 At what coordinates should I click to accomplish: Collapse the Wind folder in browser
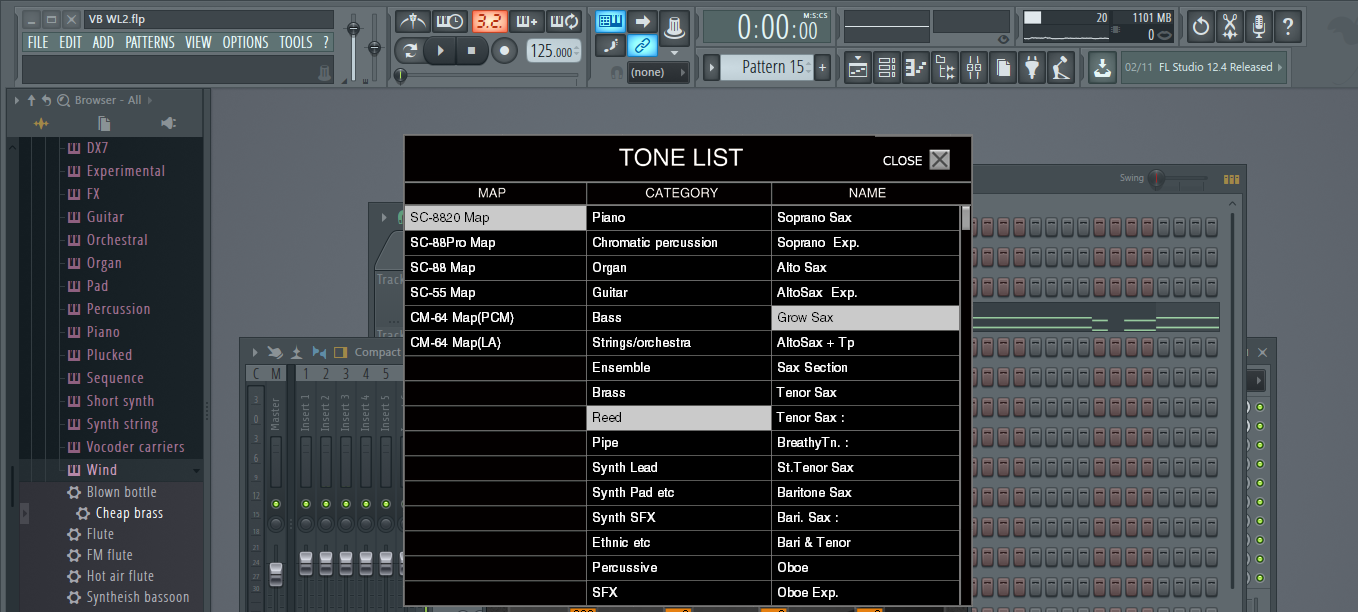coord(102,470)
